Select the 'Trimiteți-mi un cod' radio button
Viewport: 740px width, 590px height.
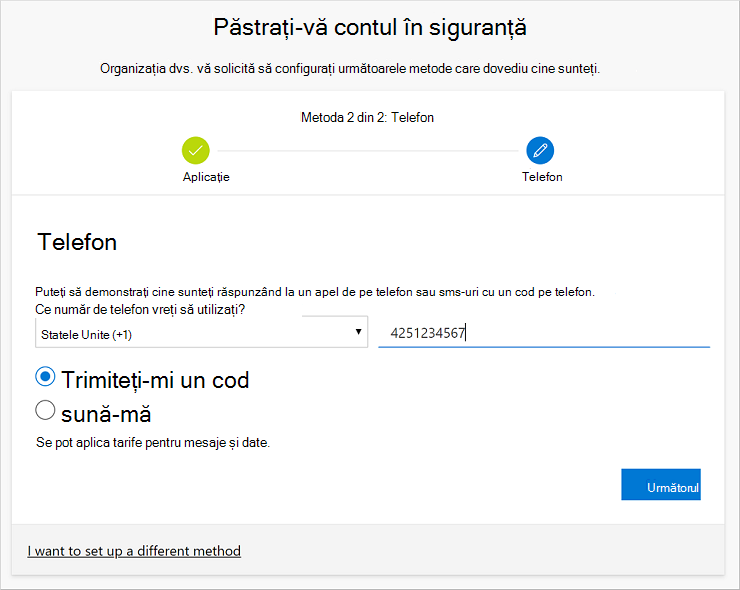click(x=45, y=377)
